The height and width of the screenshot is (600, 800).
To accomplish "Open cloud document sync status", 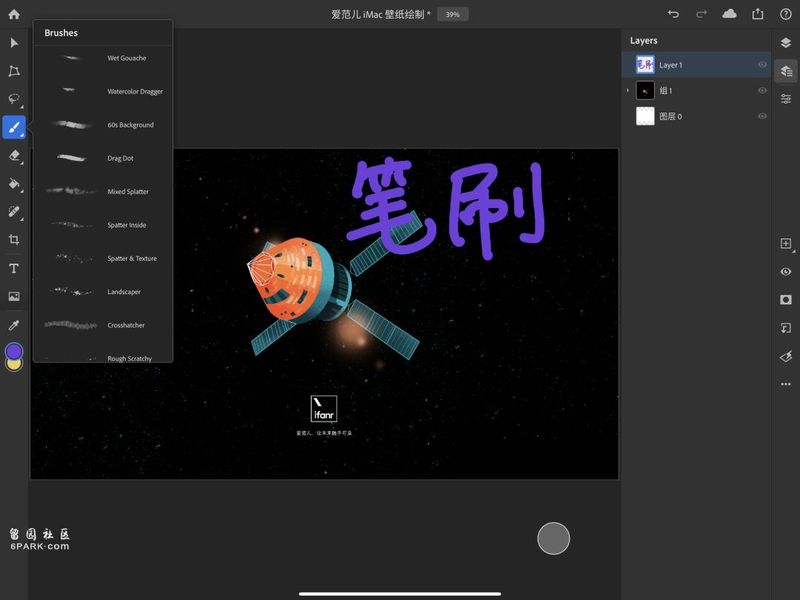I will [730, 14].
